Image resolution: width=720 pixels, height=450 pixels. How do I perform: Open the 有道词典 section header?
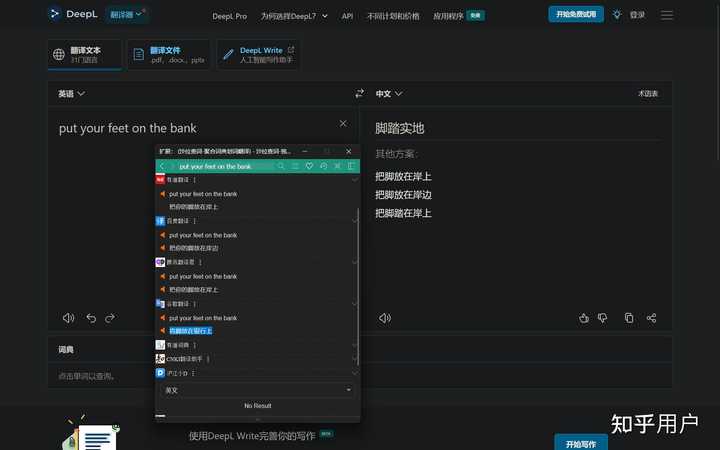tap(178, 345)
